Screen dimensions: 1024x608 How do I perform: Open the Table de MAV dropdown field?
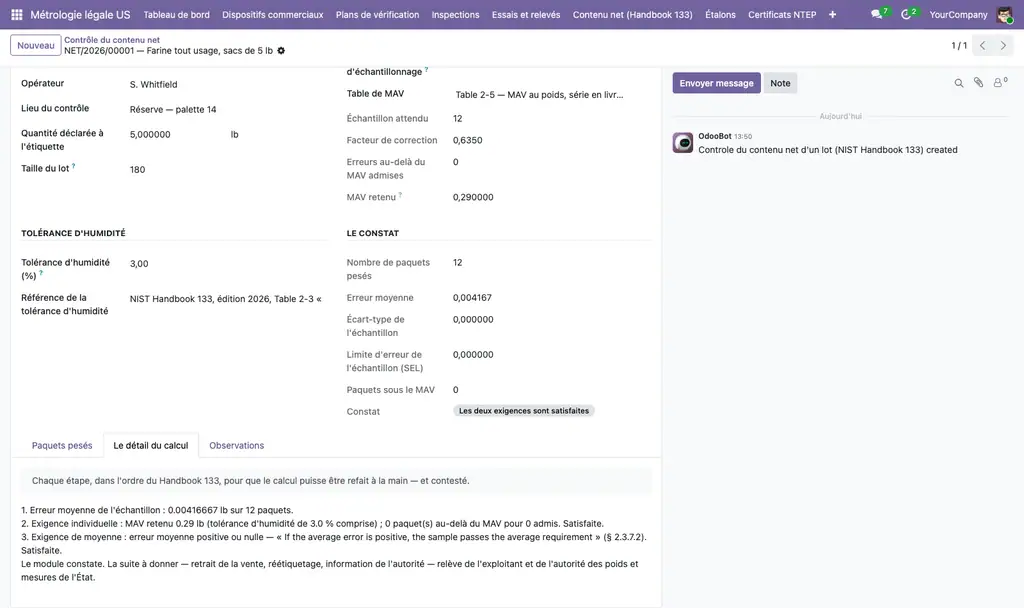pyautogui.click(x=551, y=95)
